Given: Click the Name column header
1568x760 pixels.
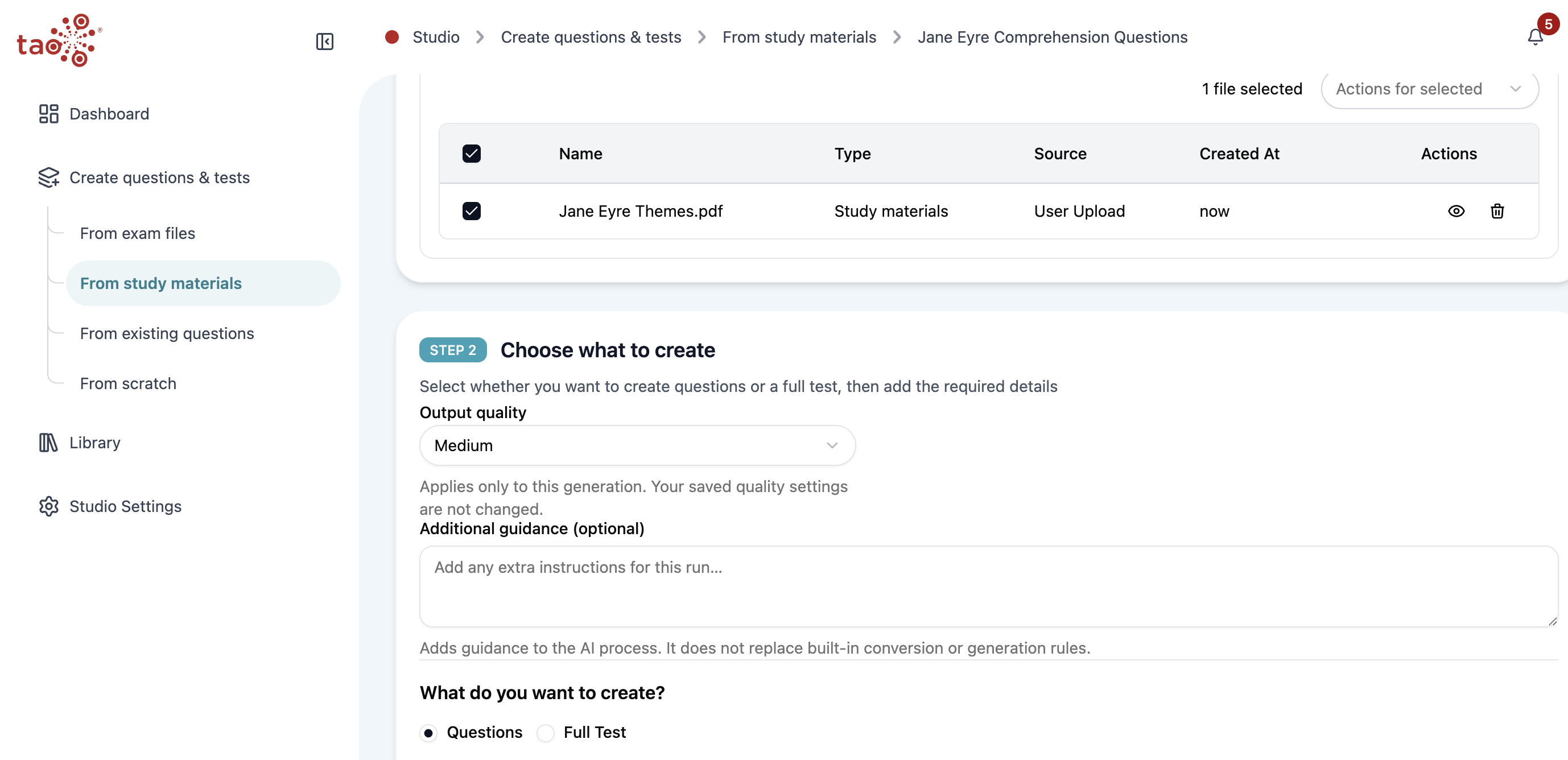Looking at the screenshot, I should coord(581,154).
